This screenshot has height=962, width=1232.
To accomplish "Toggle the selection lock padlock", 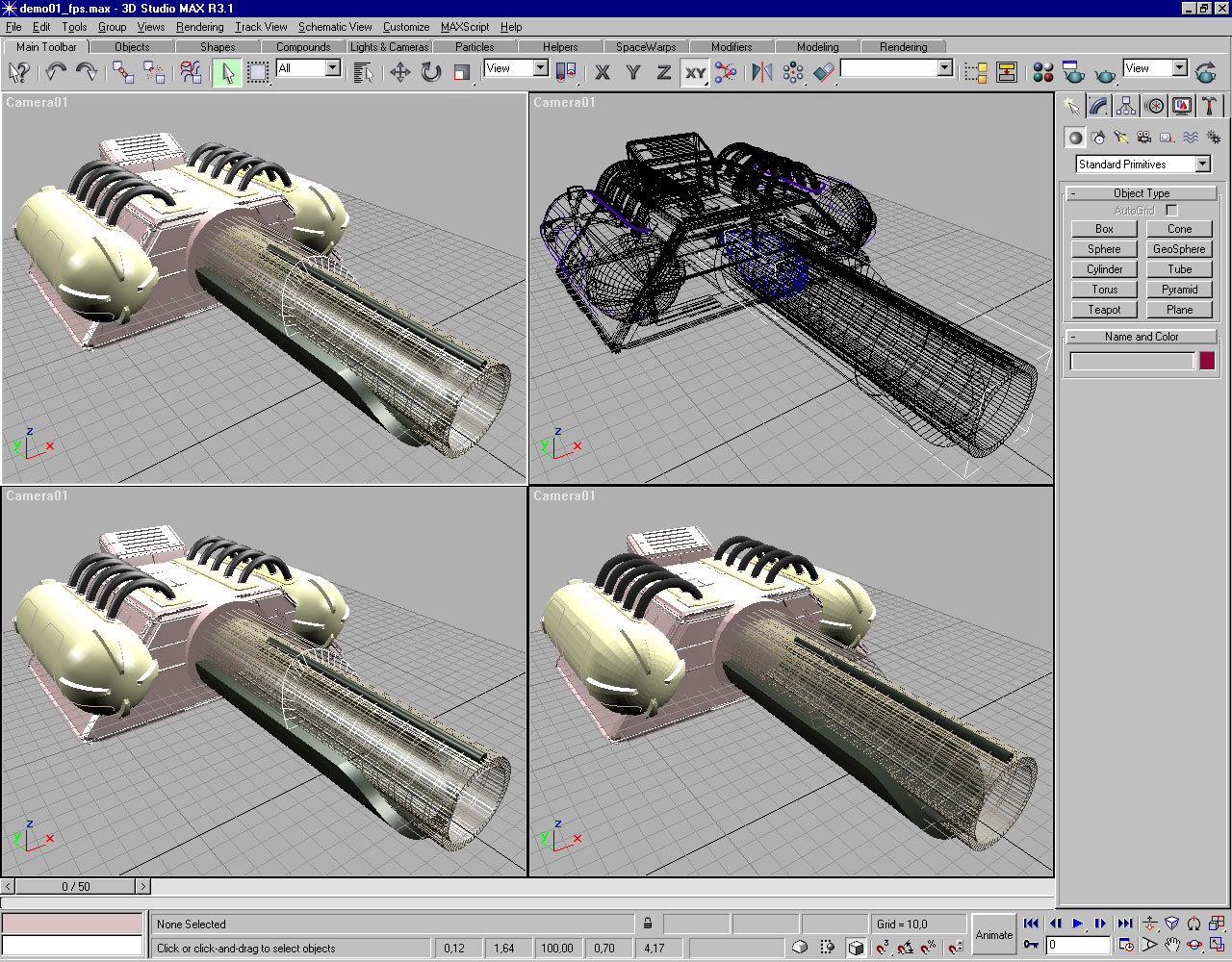I will coord(648,924).
